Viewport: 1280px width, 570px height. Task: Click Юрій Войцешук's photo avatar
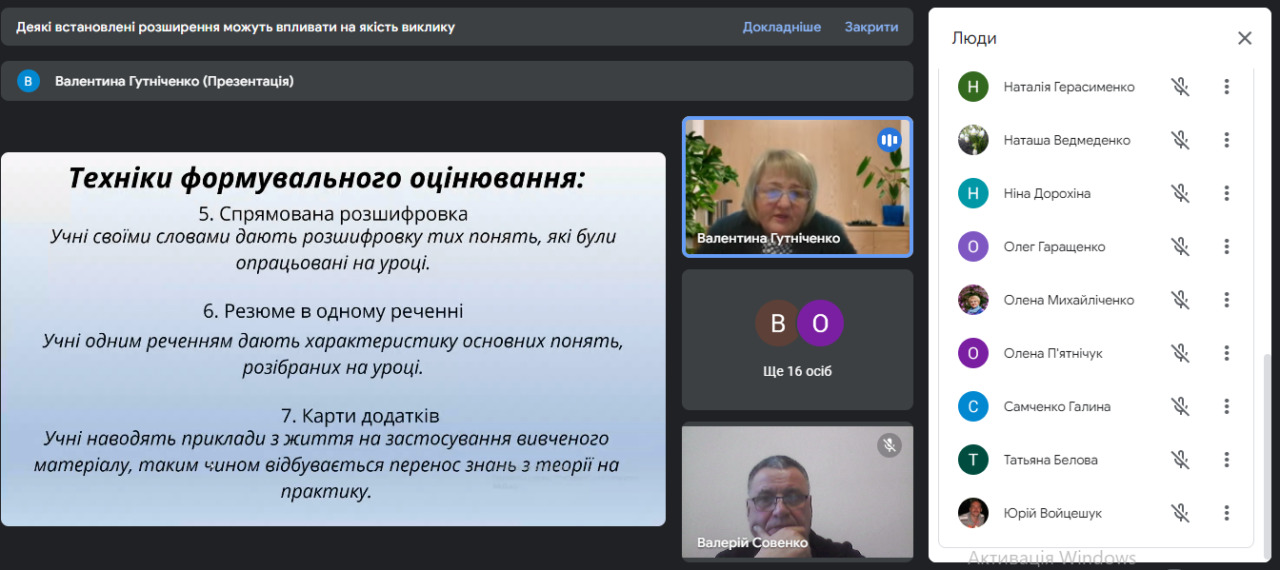pyautogui.click(x=973, y=513)
